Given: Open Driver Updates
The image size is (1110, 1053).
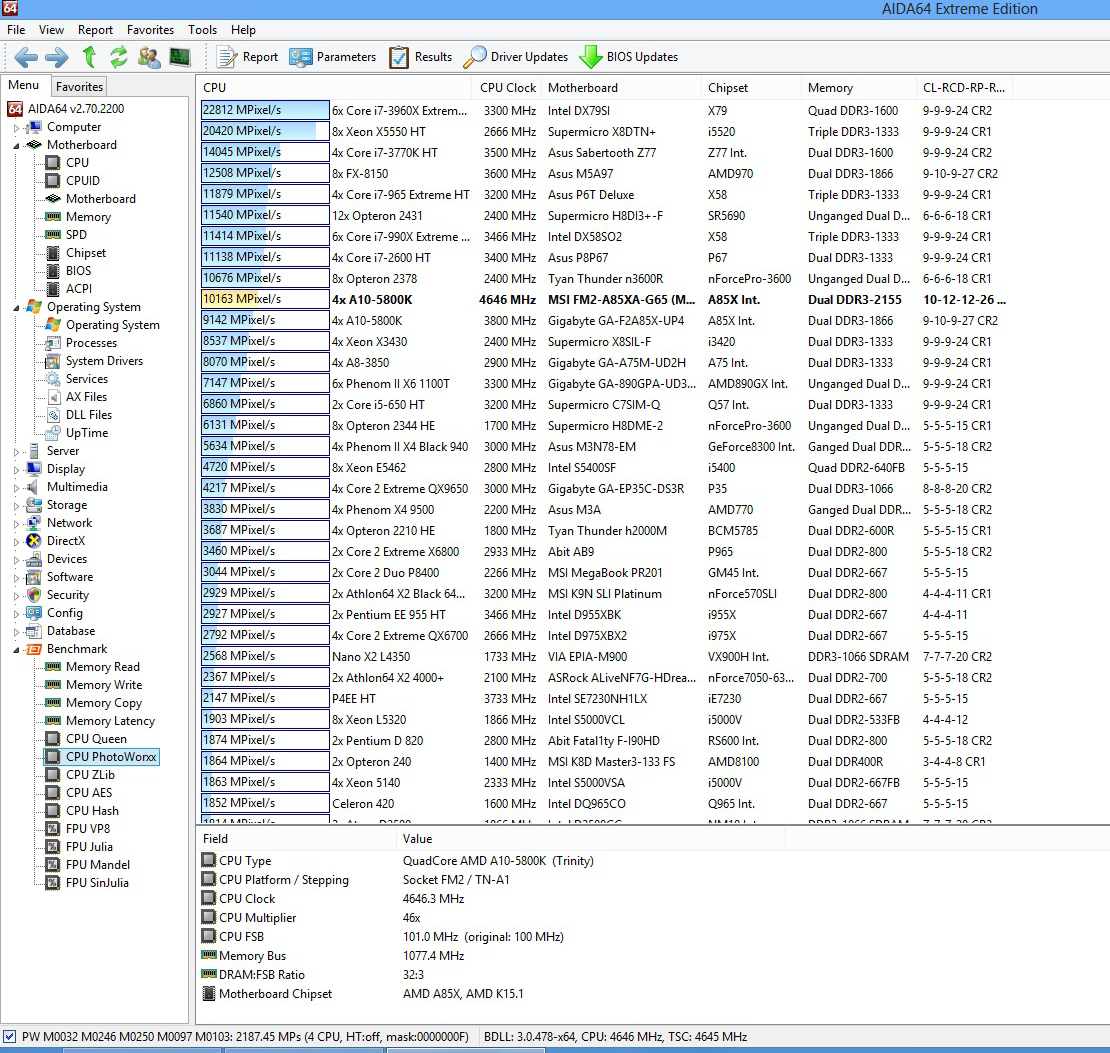Looking at the screenshot, I should pos(515,57).
